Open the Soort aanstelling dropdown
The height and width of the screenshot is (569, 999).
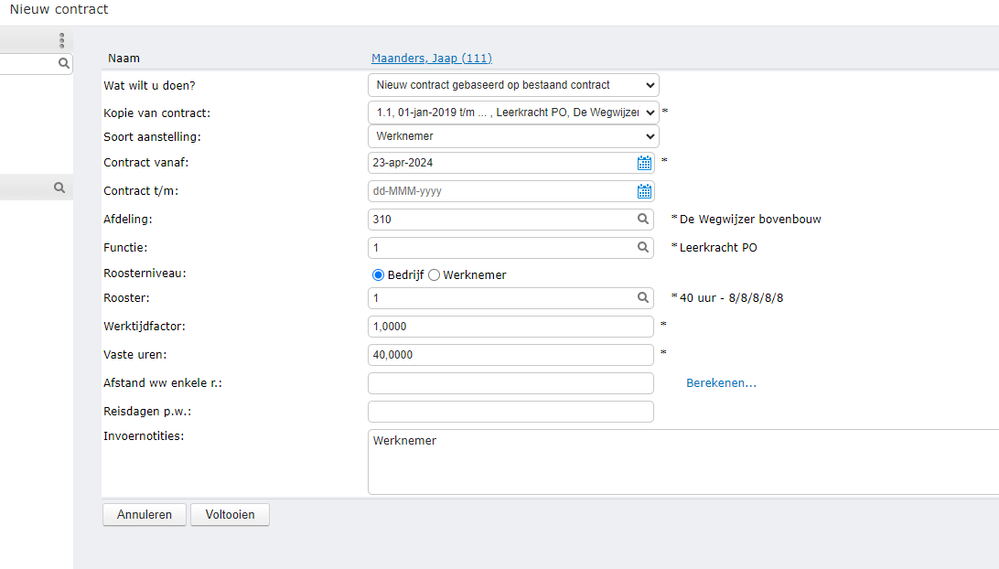click(x=513, y=136)
